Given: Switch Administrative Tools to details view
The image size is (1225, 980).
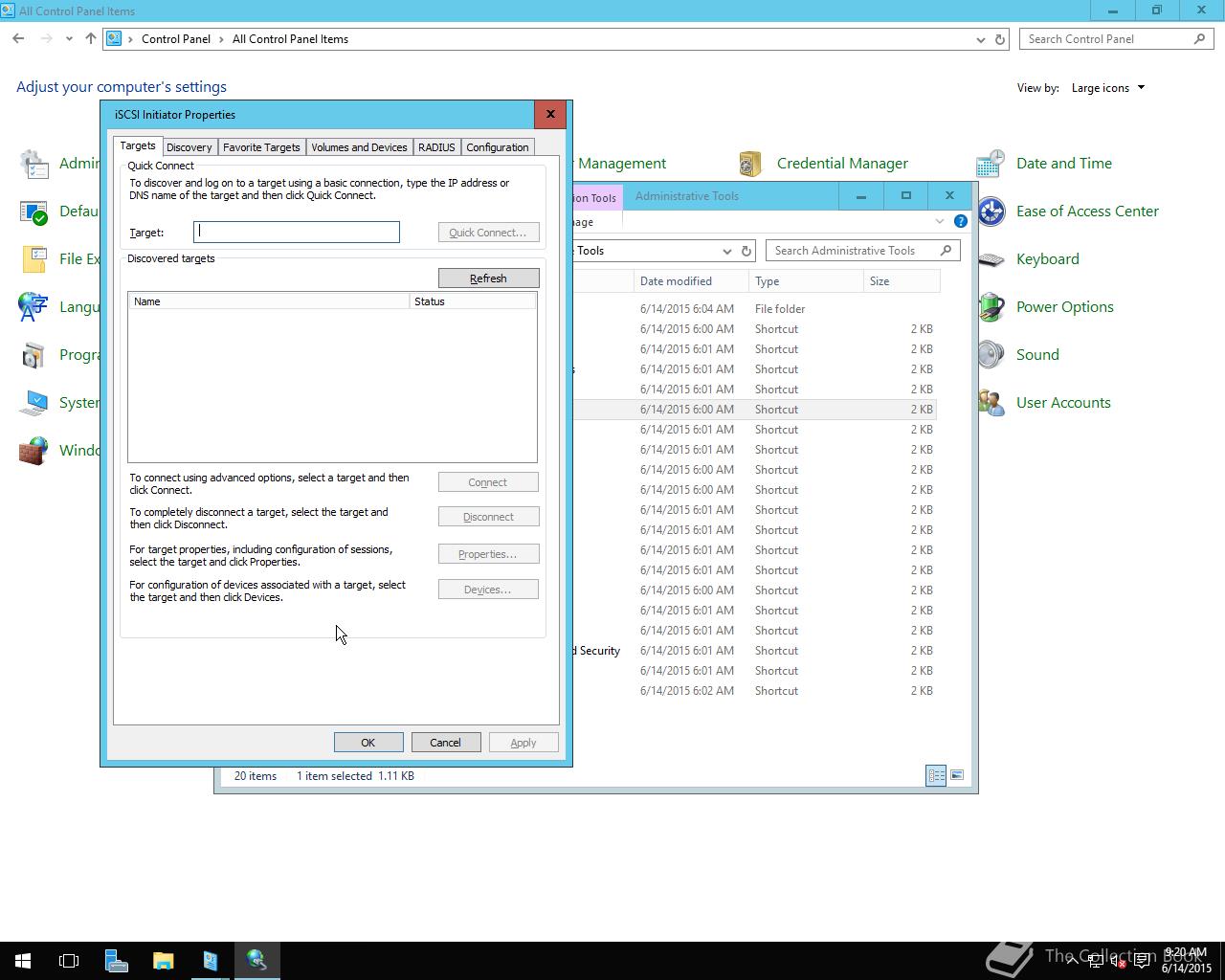Looking at the screenshot, I should tap(936, 775).
